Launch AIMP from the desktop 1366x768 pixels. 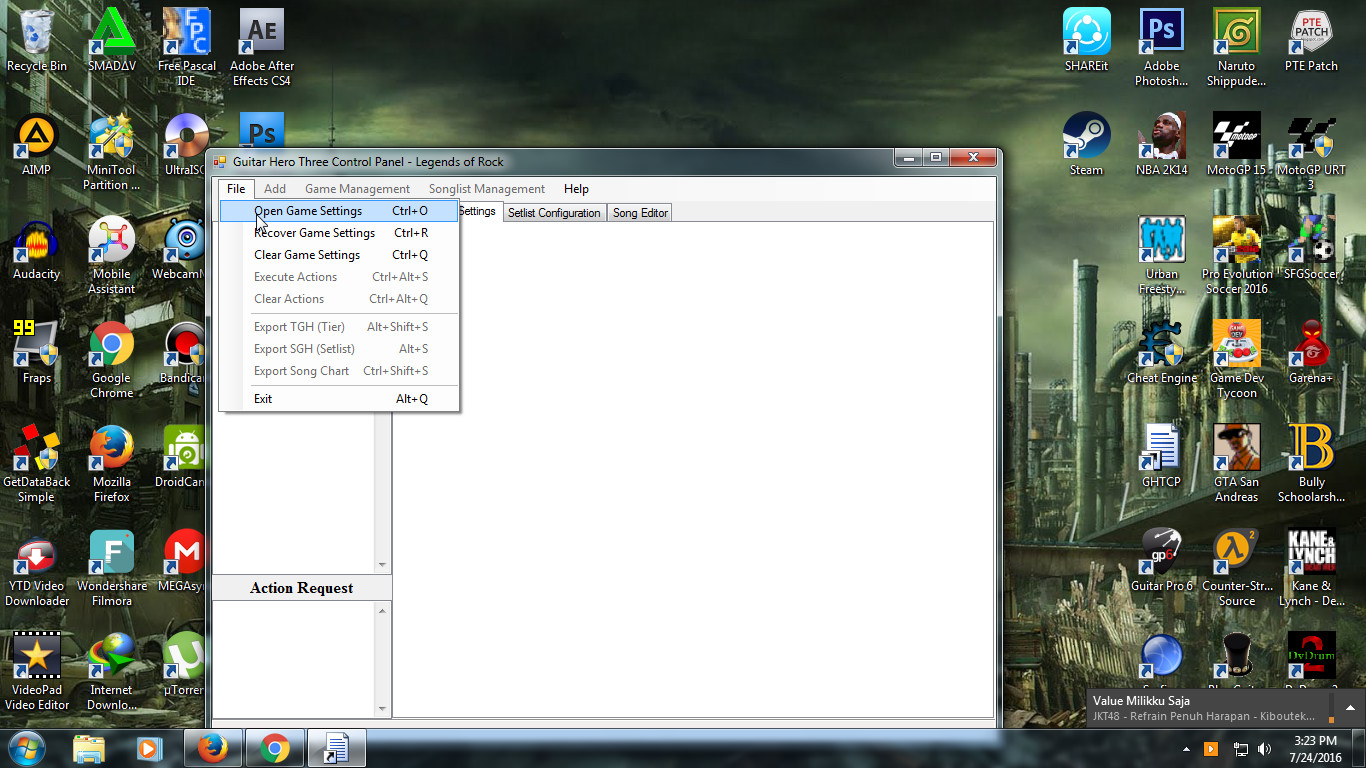tap(37, 145)
